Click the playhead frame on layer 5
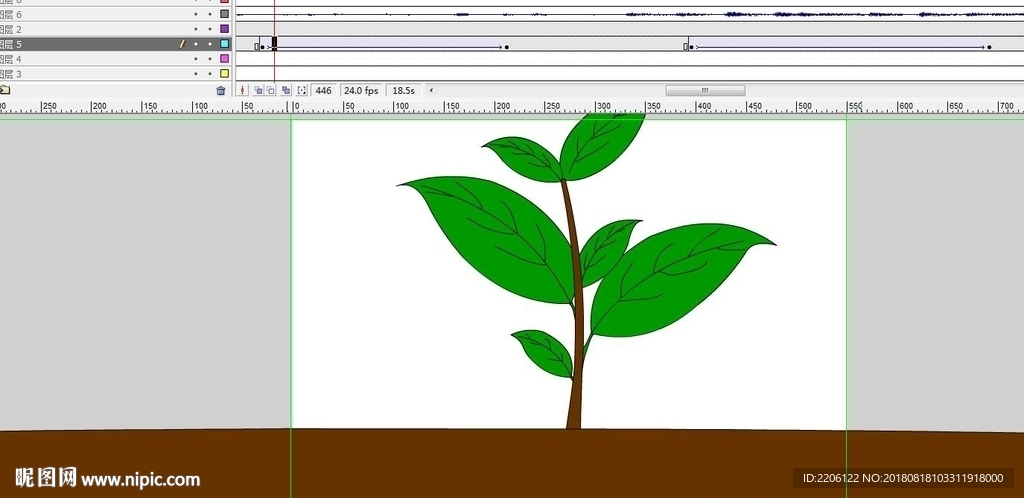1024x498 pixels. (x=274, y=44)
